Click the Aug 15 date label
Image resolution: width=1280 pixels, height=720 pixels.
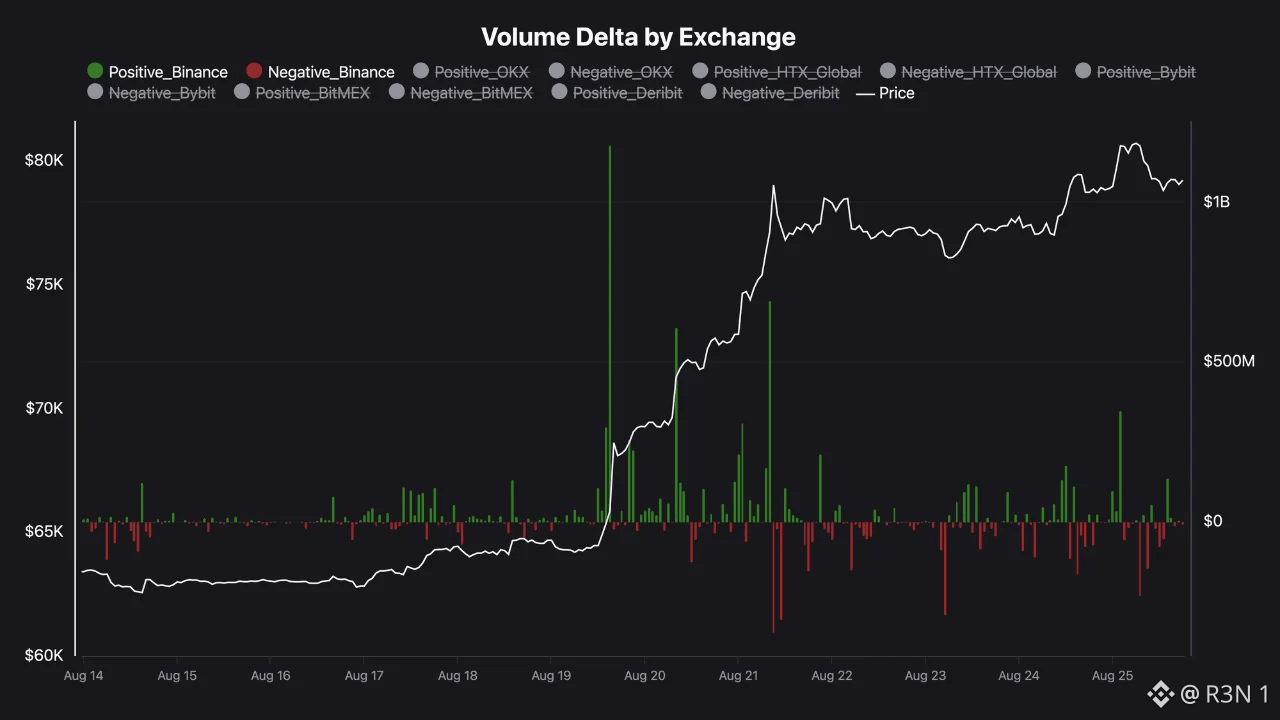[177, 676]
